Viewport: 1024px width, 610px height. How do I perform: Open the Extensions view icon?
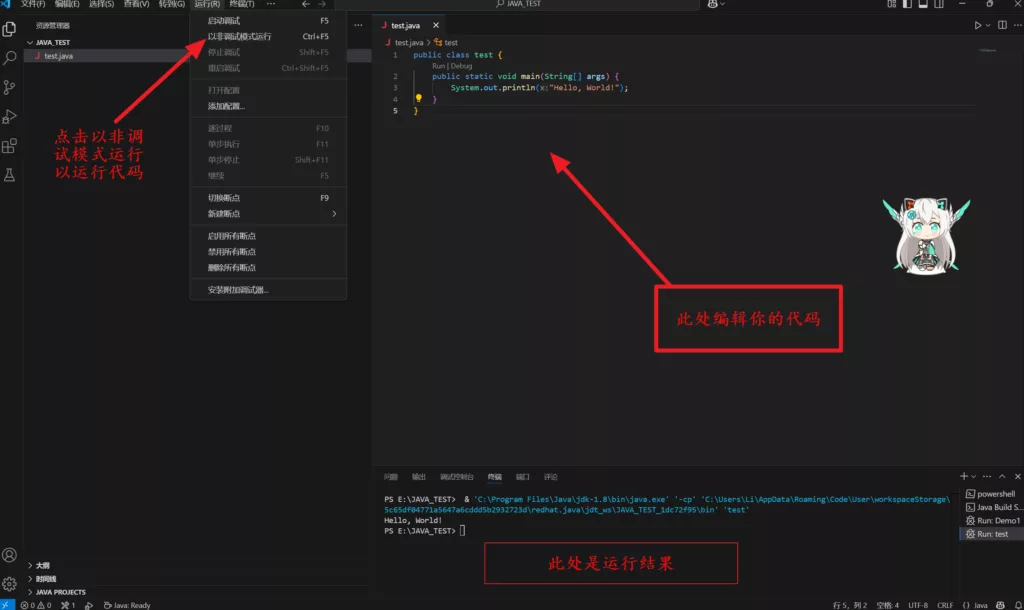pos(10,146)
